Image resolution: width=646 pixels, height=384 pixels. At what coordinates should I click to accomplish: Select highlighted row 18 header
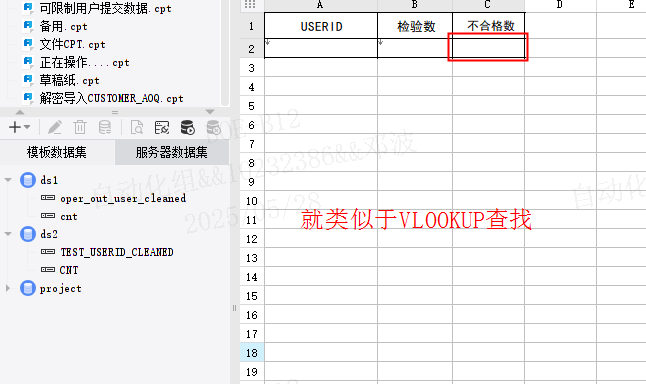point(252,353)
